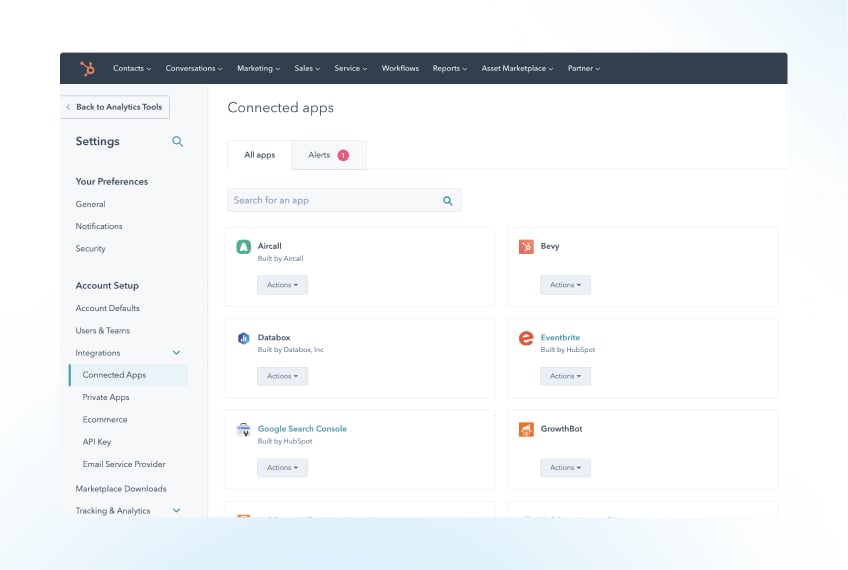Click the GrowthBot app icon
The height and width of the screenshot is (570, 848).
(x=526, y=429)
